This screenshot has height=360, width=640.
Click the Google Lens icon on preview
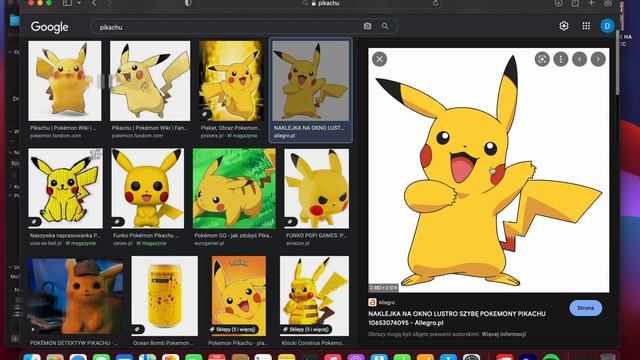point(542,59)
